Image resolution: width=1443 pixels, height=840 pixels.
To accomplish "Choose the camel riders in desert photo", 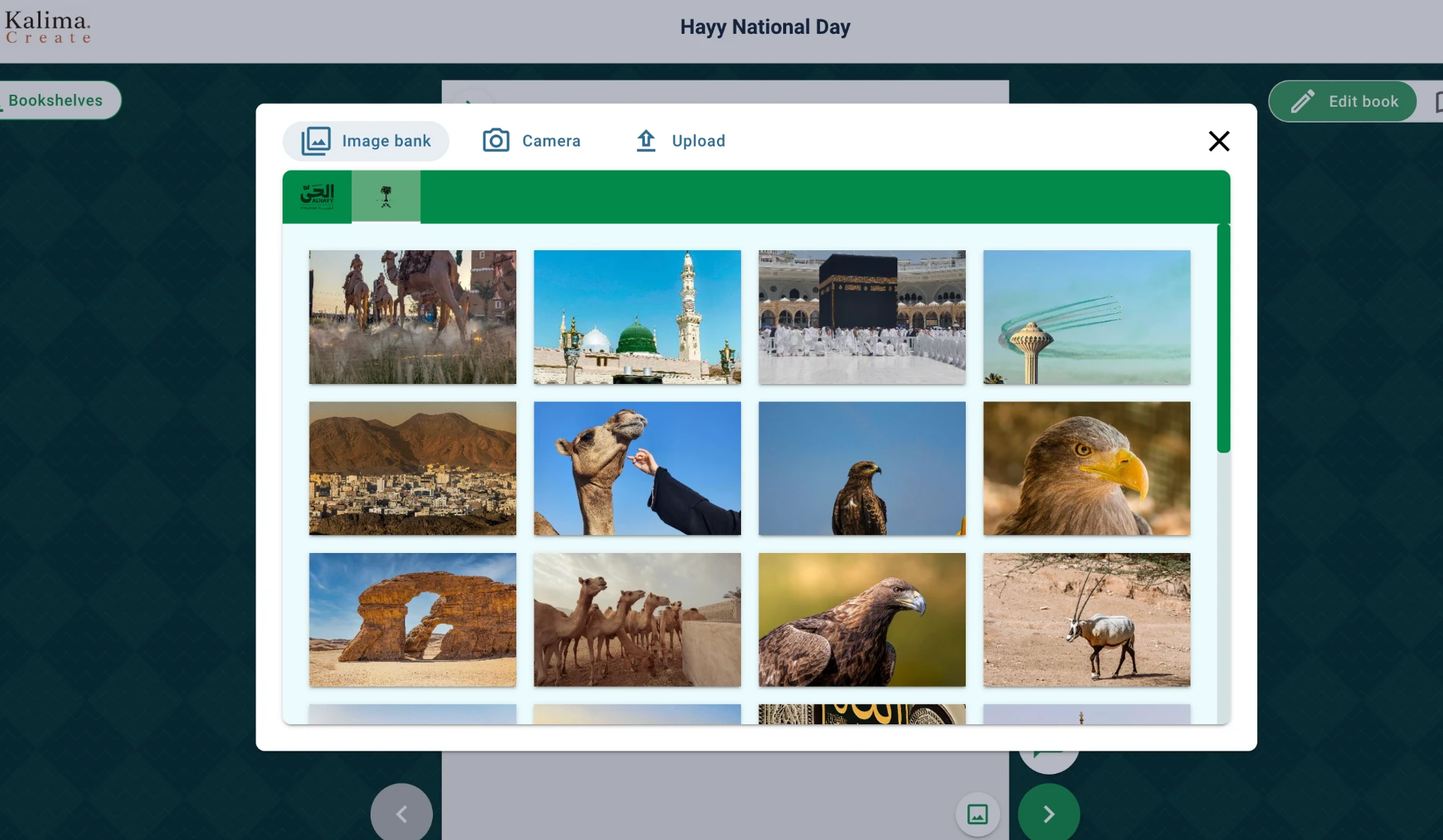I will tap(413, 317).
